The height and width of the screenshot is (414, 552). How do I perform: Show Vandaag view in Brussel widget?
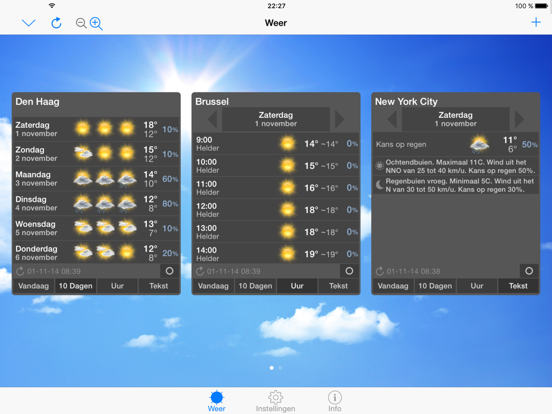pyautogui.click(x=213, y=286)
